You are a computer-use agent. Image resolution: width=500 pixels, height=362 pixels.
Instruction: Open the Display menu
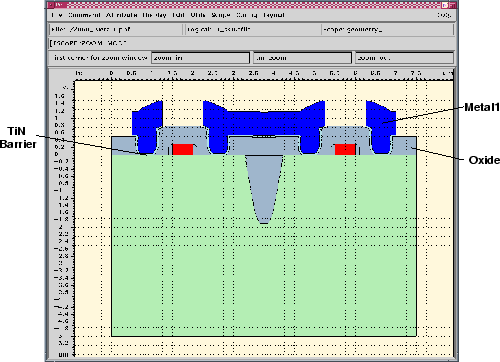(x=154, y=15)
